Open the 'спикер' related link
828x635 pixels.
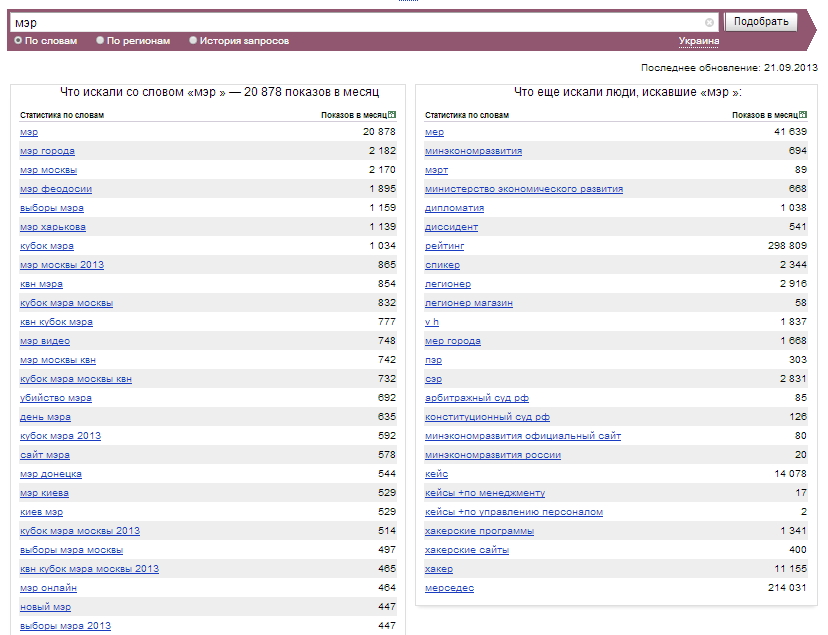[x=443, y=265]
